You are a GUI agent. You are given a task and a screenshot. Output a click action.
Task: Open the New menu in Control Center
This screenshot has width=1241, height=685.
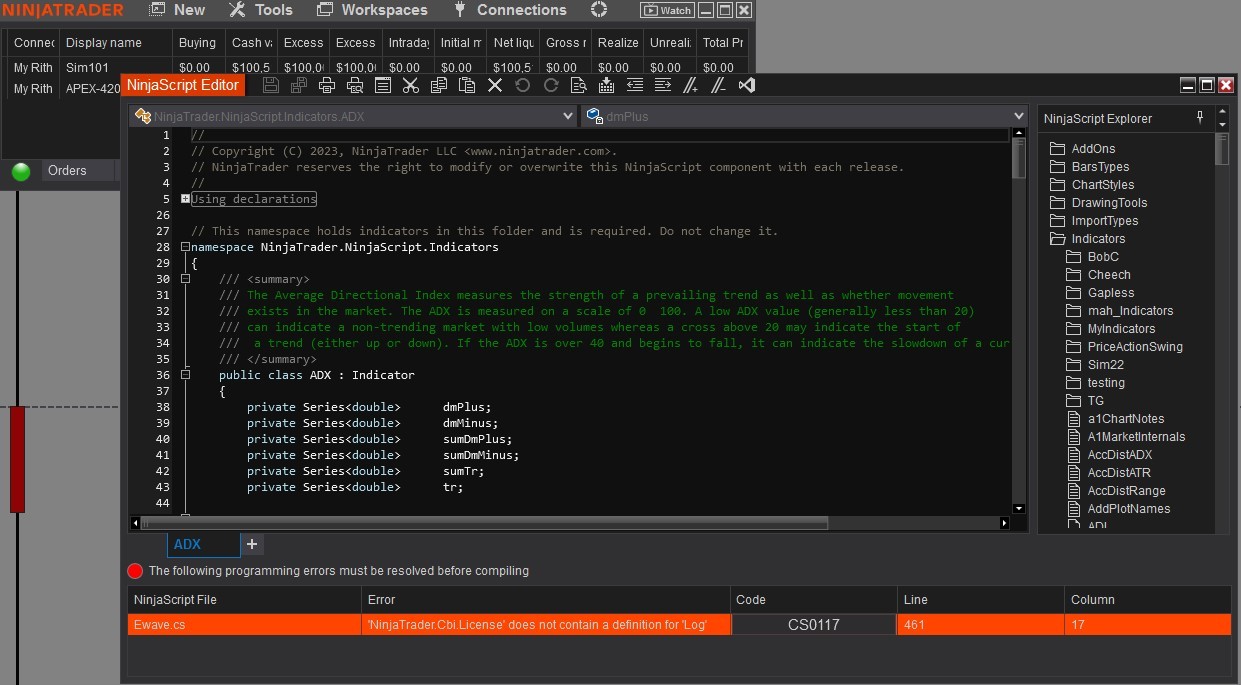tap(177, 10)
